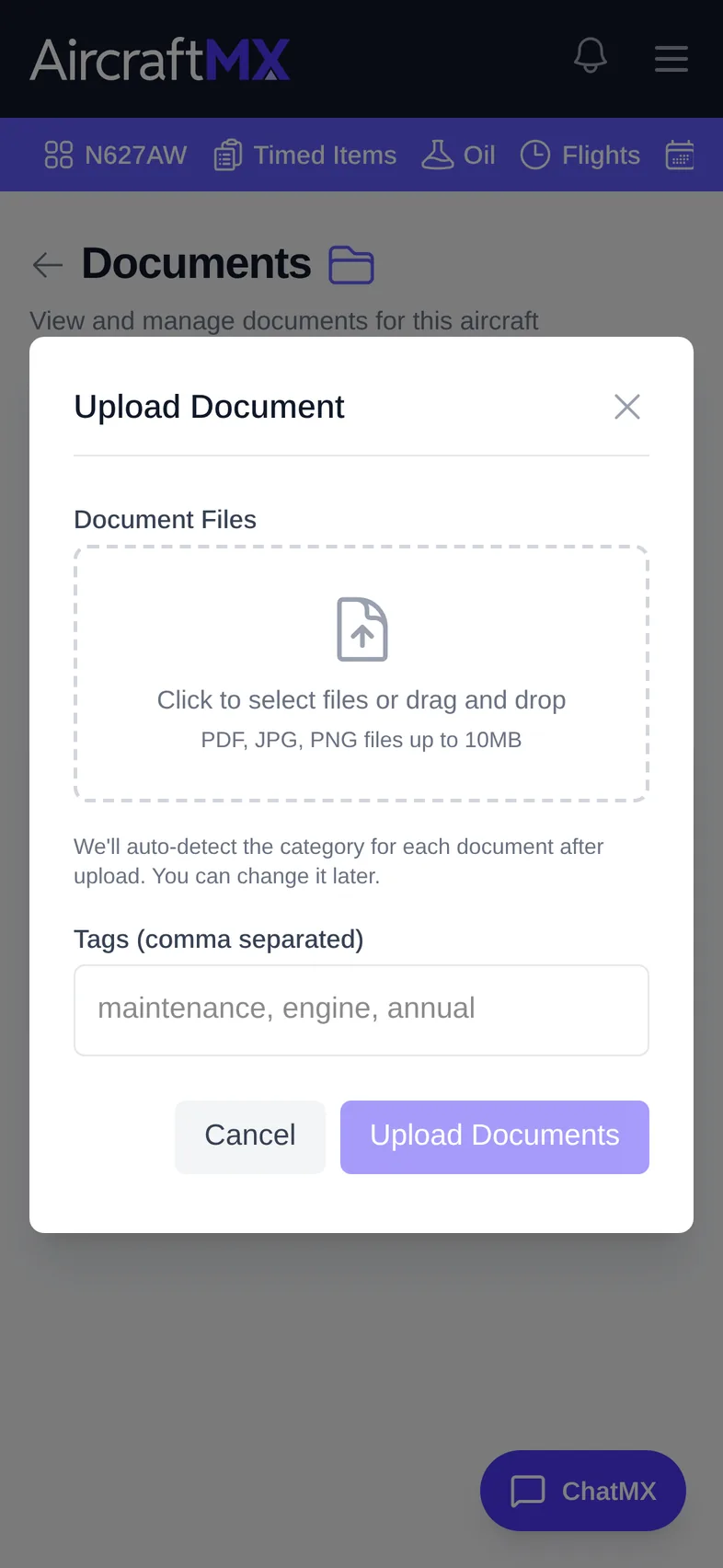Viewport: 723px width, 1568px height.
Task: Go back using the left arrow
Action: pos(48,265)
